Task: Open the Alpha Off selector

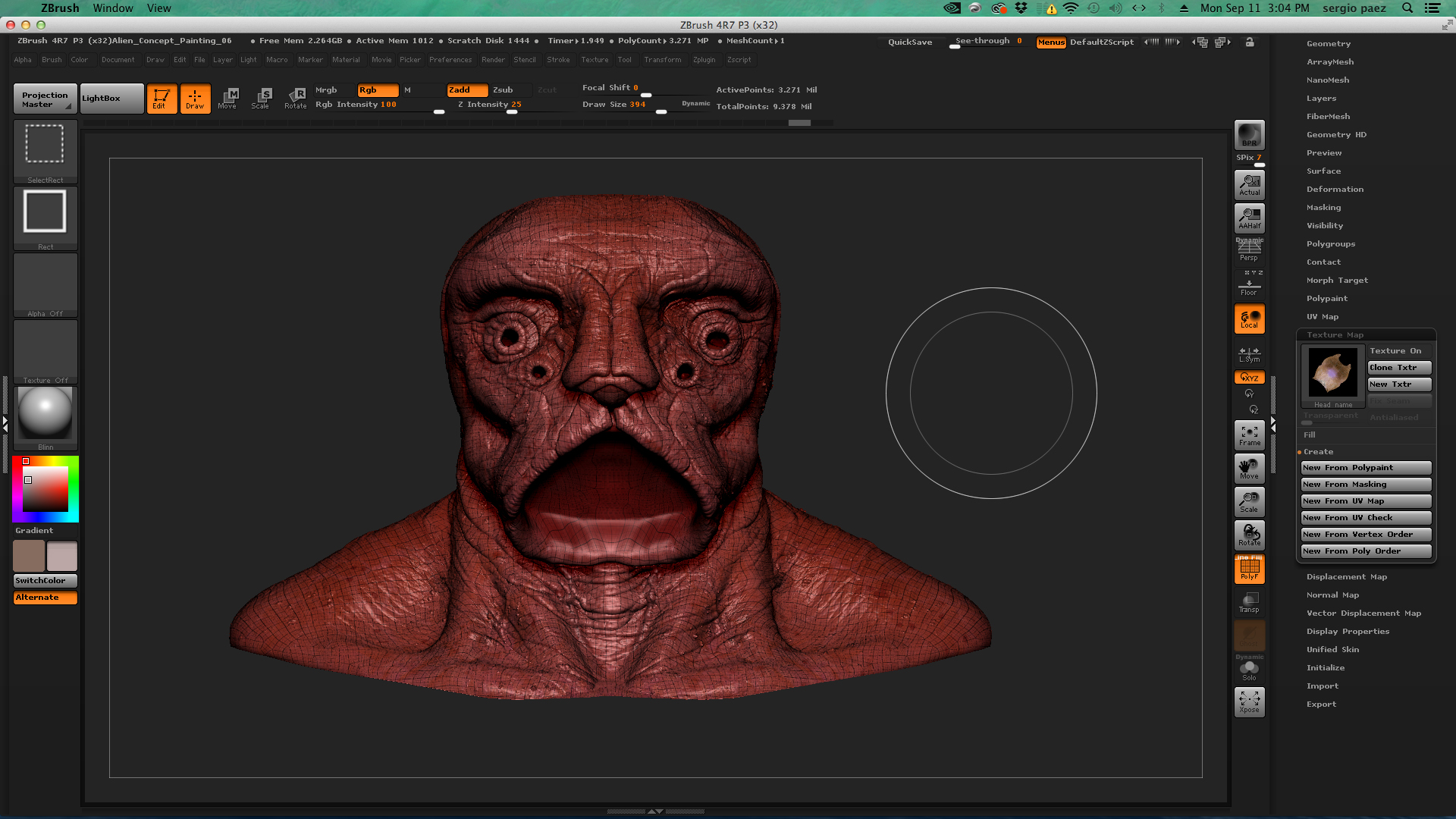Action: (45, 285)
